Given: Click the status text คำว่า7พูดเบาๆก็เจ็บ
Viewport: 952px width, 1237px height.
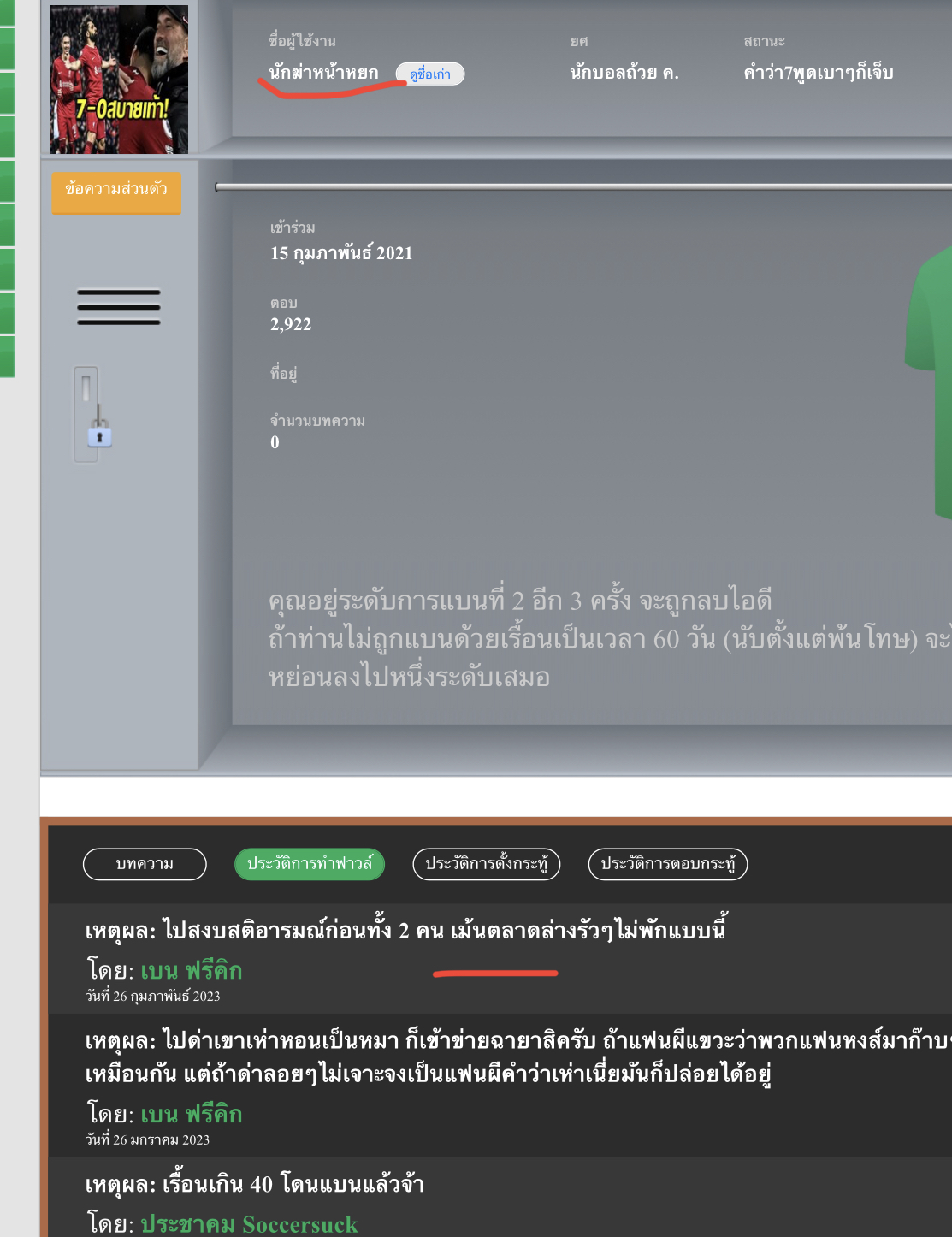Looking at the screenshot, I should coord(819,73).
